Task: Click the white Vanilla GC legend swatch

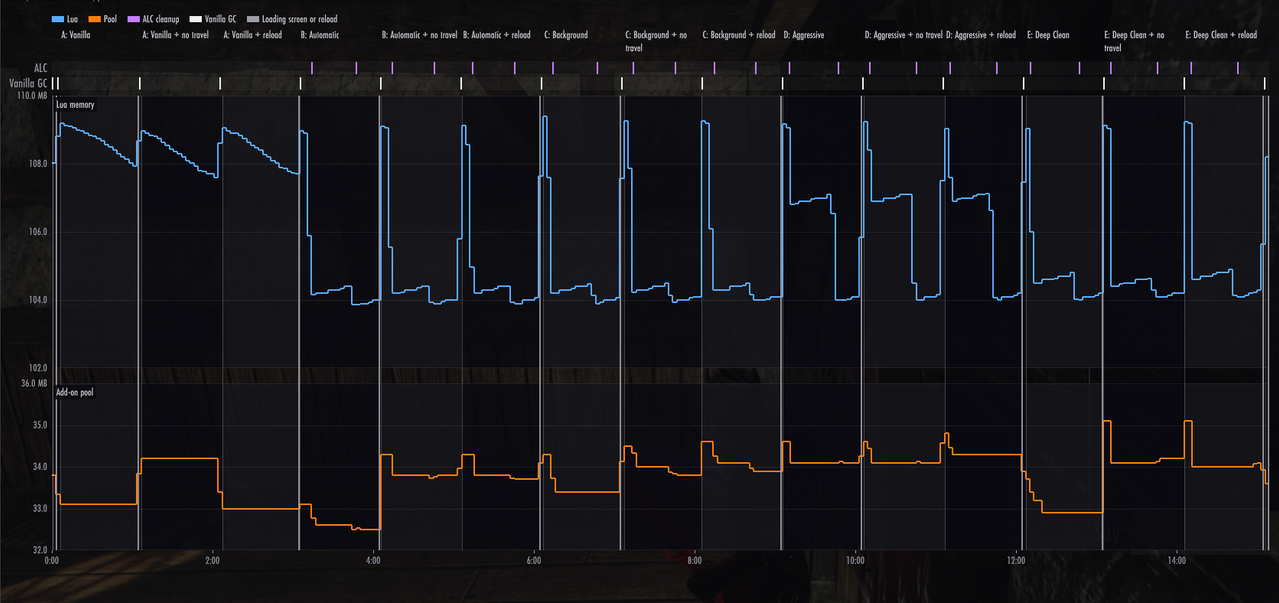Action: click(195, 19)
